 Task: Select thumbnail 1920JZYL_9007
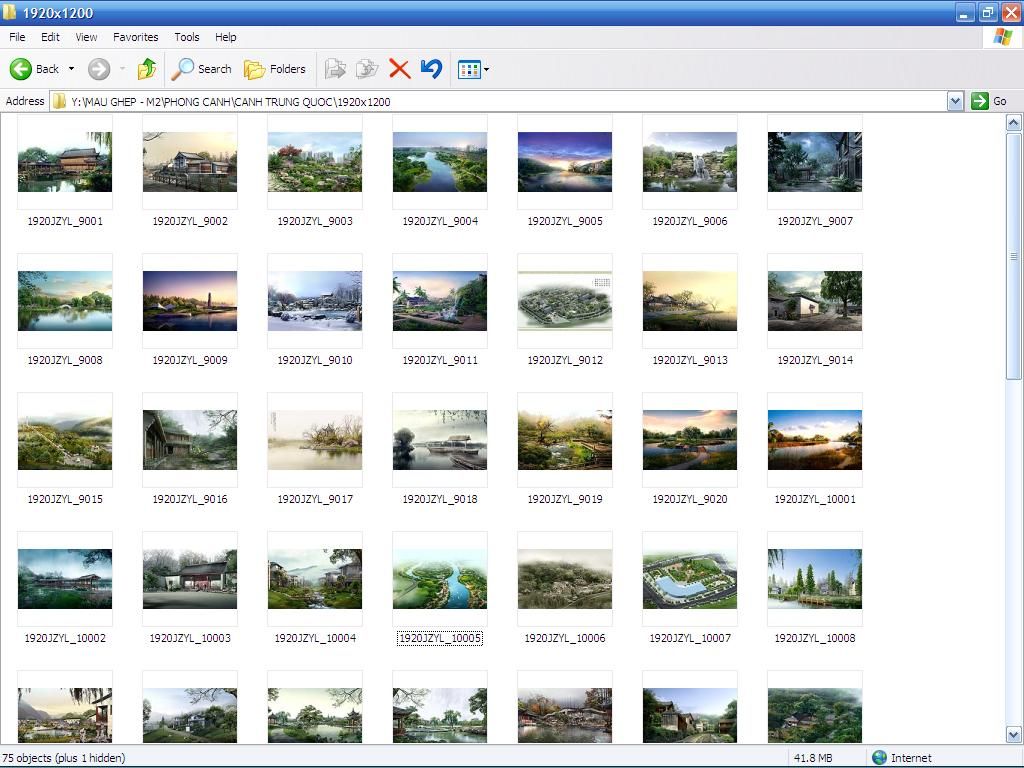(x=815, y=162)
